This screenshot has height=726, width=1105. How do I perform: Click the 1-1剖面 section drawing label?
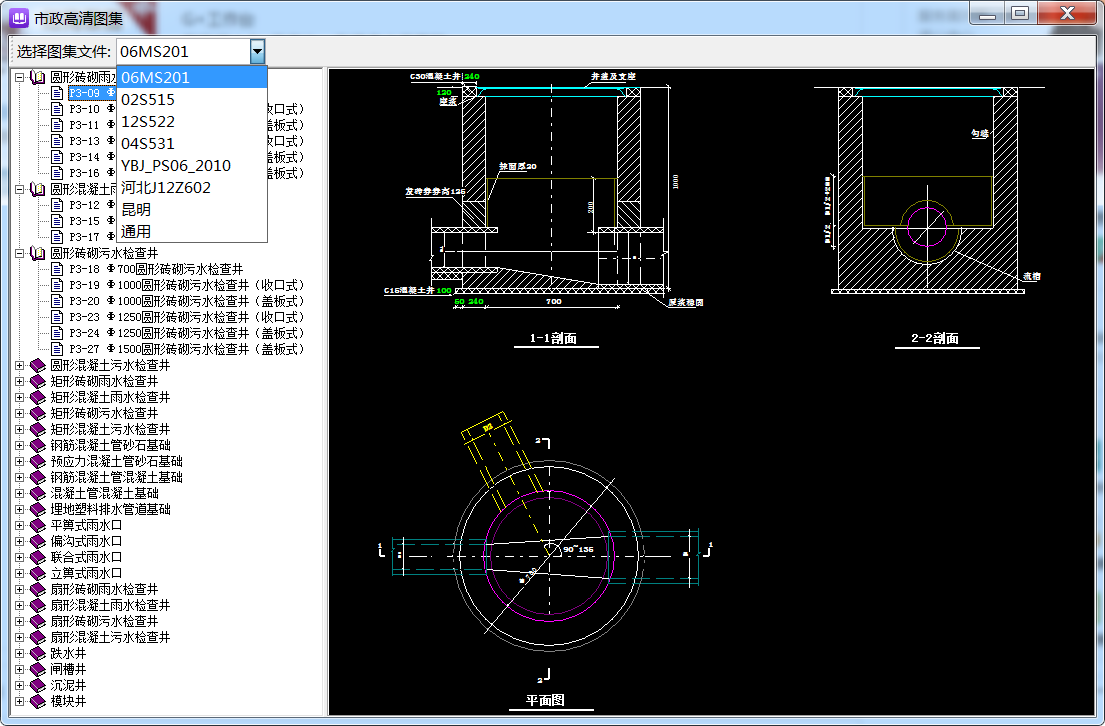tap(554, 338)
